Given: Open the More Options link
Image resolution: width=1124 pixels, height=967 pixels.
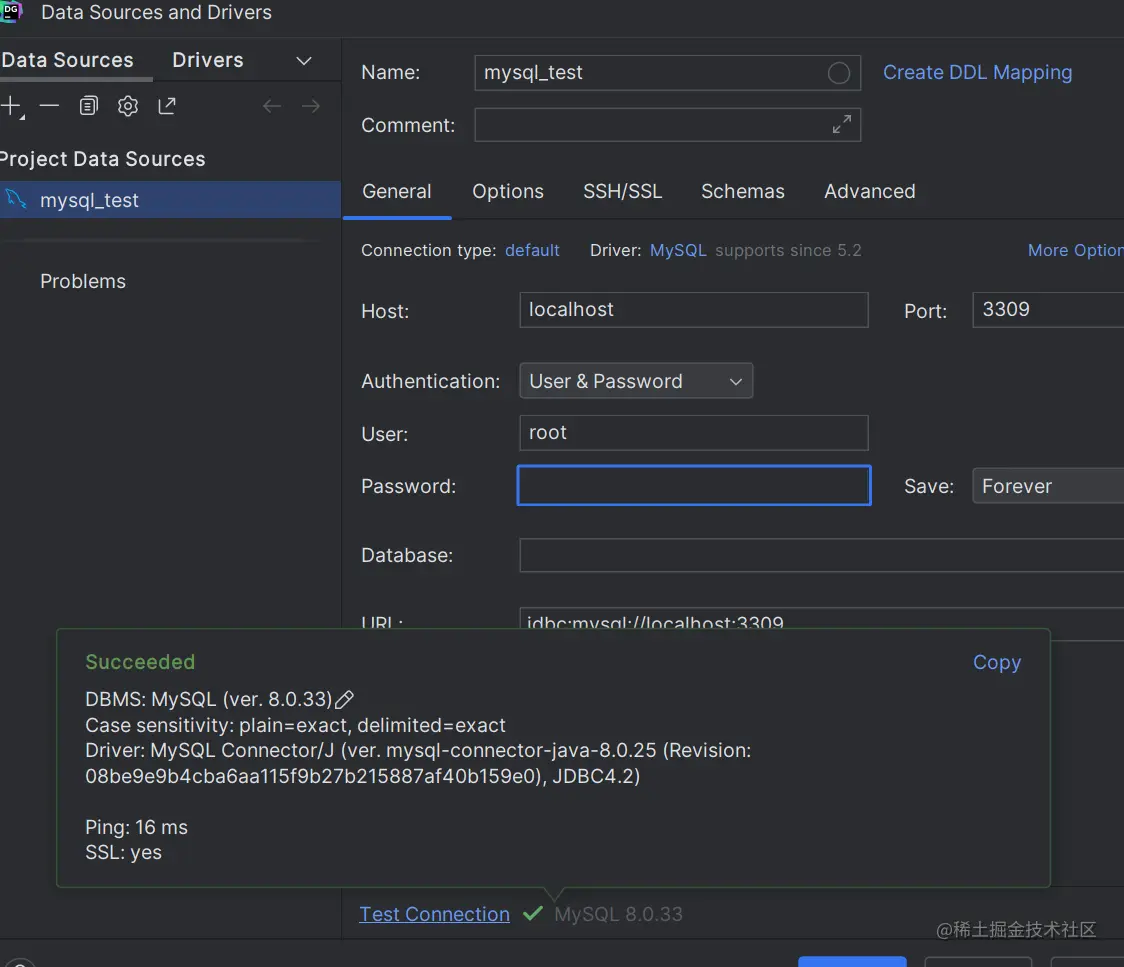Looking at the screenshot, I should [1075, 250].
